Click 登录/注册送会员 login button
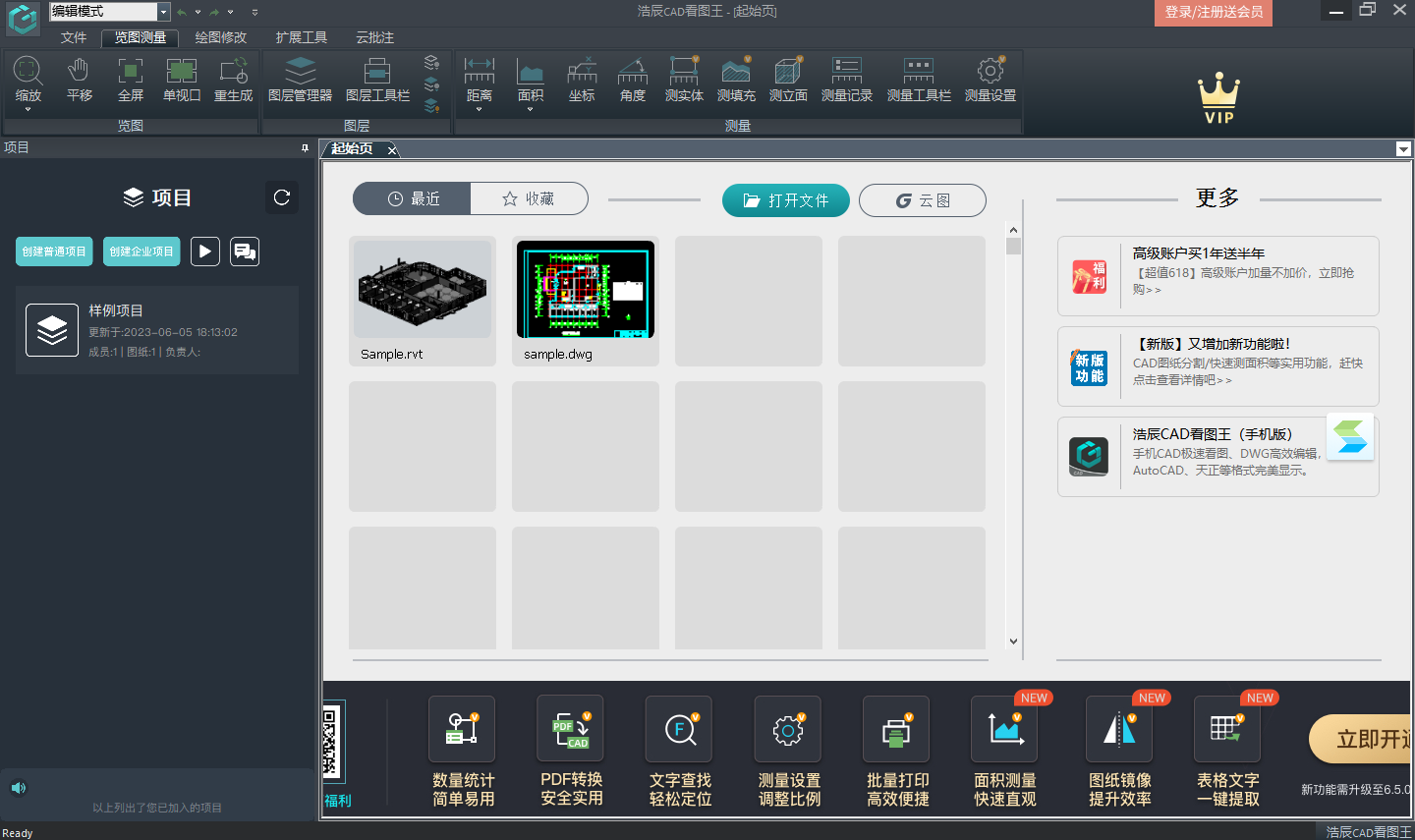 tap(1214, 12)
